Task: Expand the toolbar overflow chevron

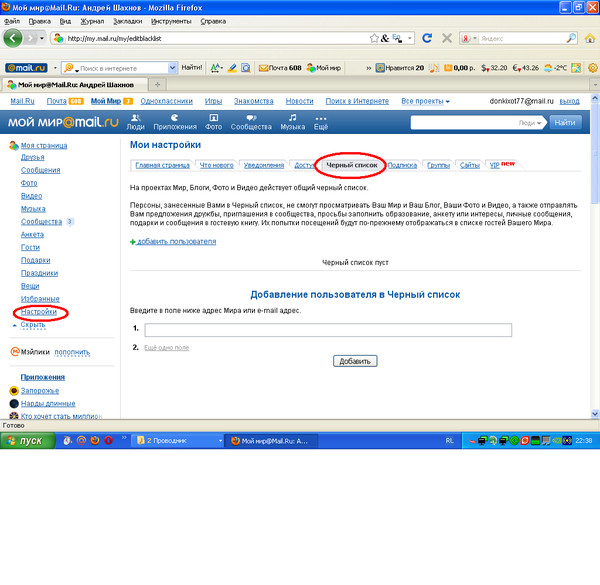Action: point(368,68)
